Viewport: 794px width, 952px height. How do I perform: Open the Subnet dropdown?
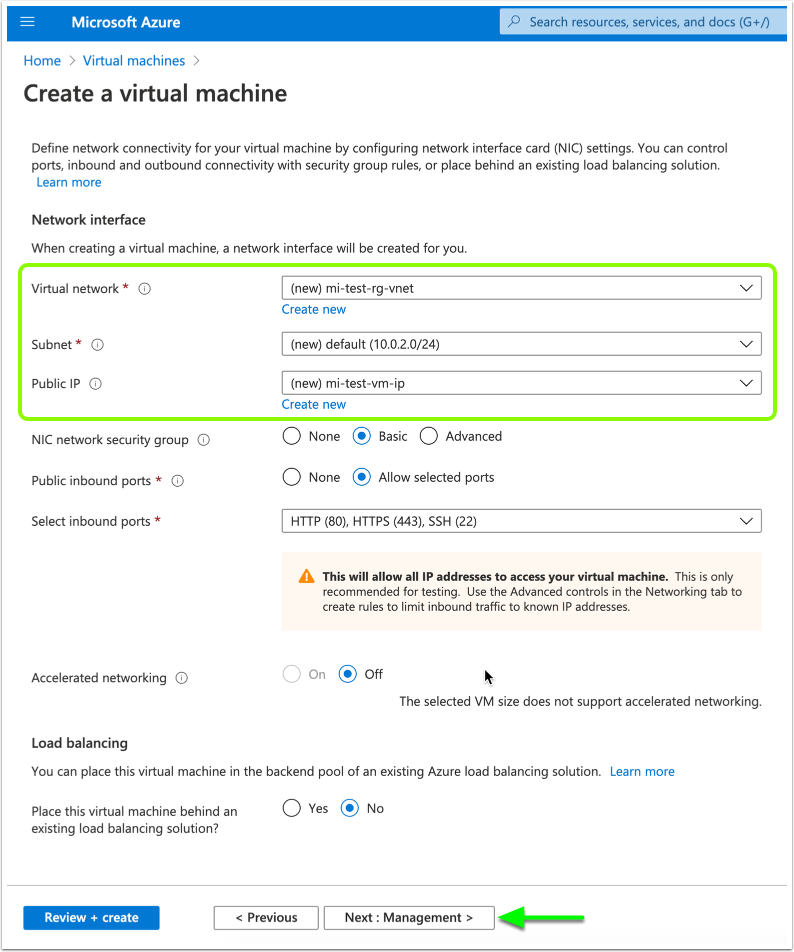tap(521, 344)
